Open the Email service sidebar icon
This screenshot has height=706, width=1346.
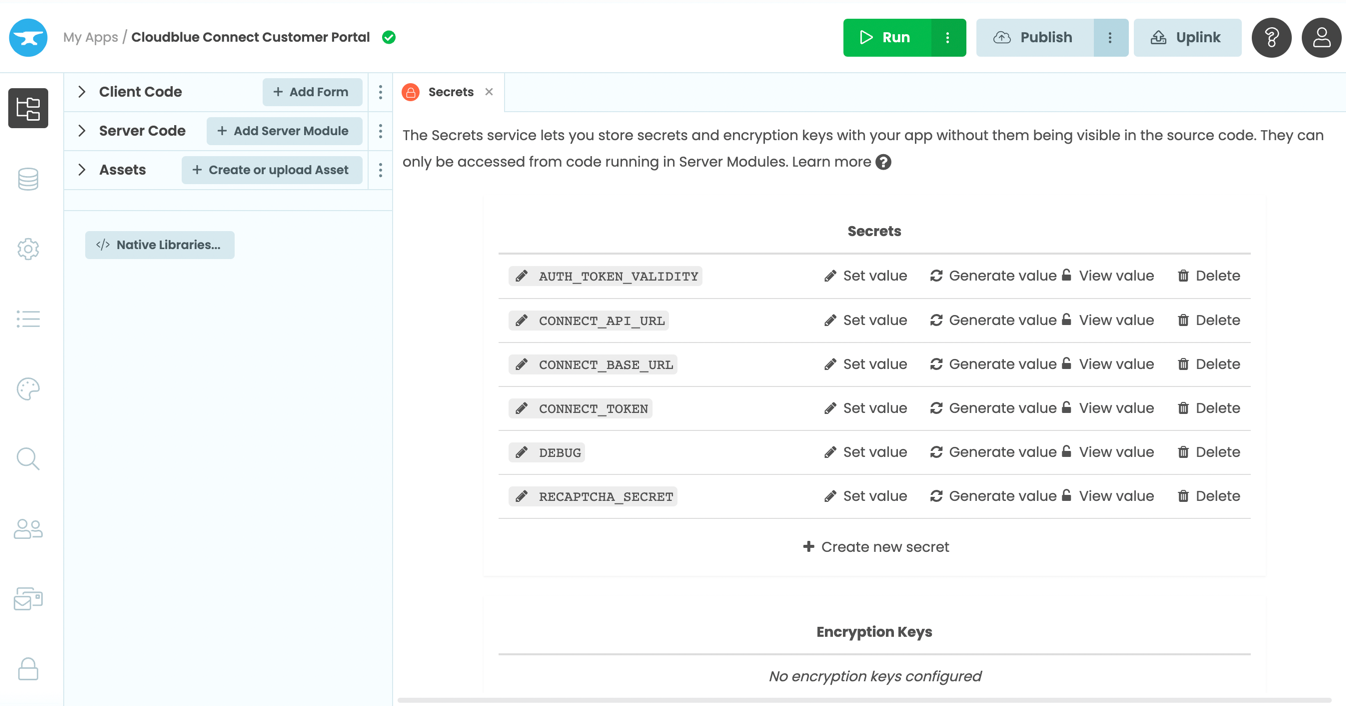[28, 599]
